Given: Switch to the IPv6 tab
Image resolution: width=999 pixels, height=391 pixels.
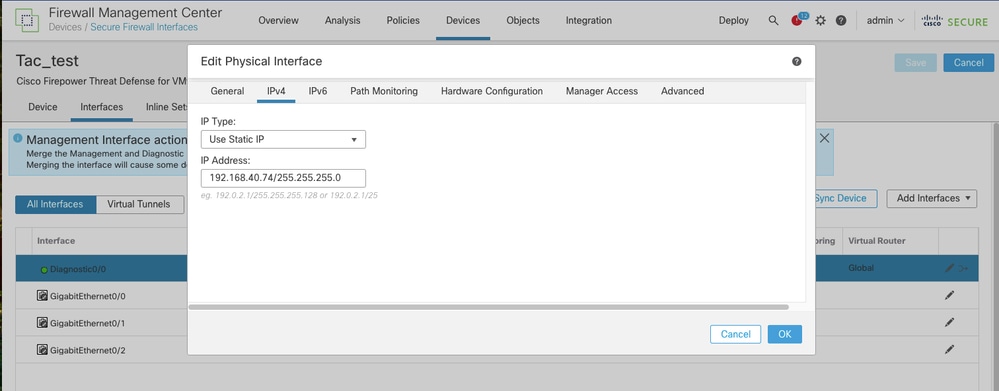Looking at the screenshot, I should pos(318,91).
